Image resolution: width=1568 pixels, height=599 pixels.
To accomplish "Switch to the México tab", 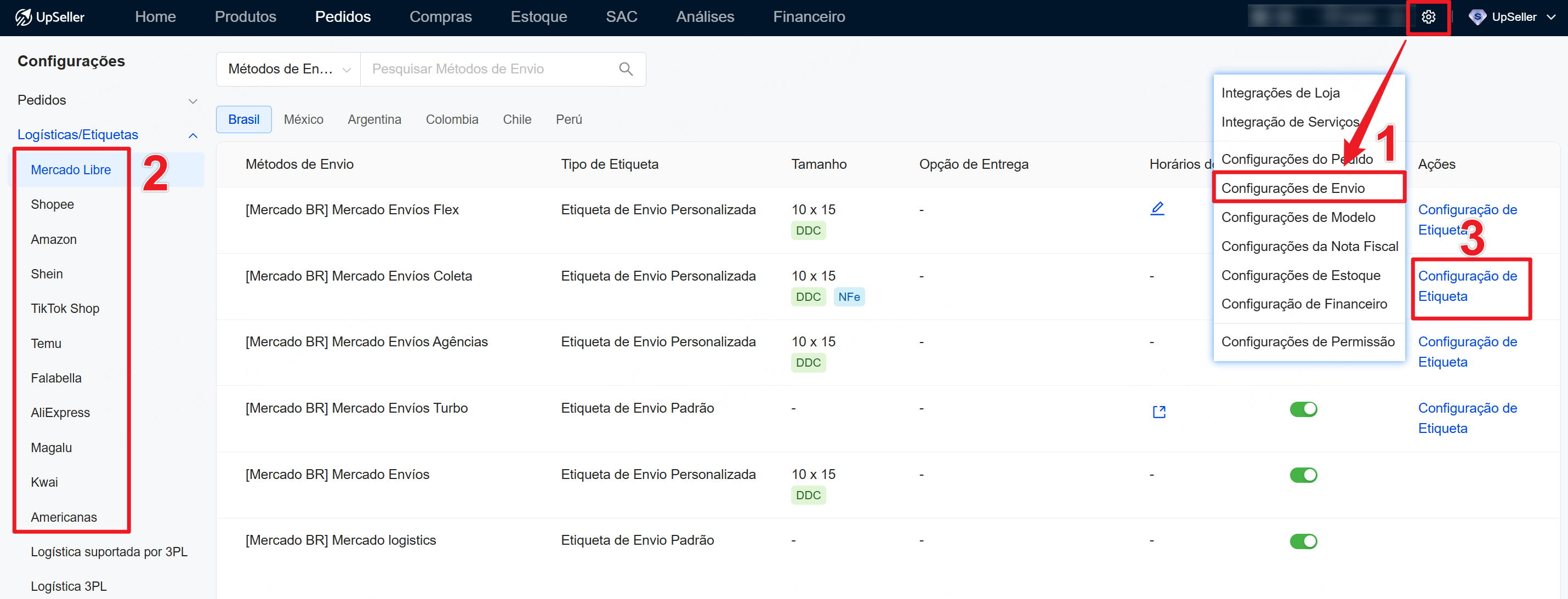I will pyautogui.click(x=303, y=119).
